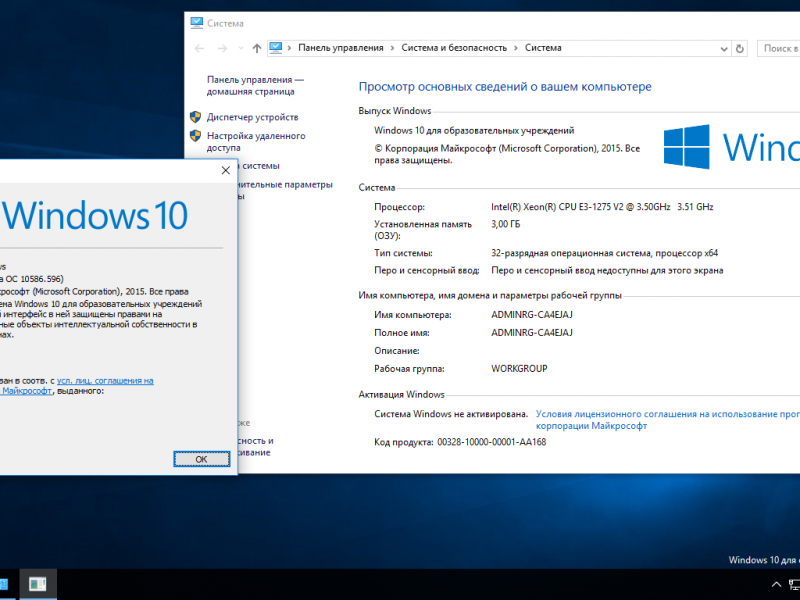800x600 pixels.
Task: Select the OS build 10586.596 text
Action: [x=31, y=279]
